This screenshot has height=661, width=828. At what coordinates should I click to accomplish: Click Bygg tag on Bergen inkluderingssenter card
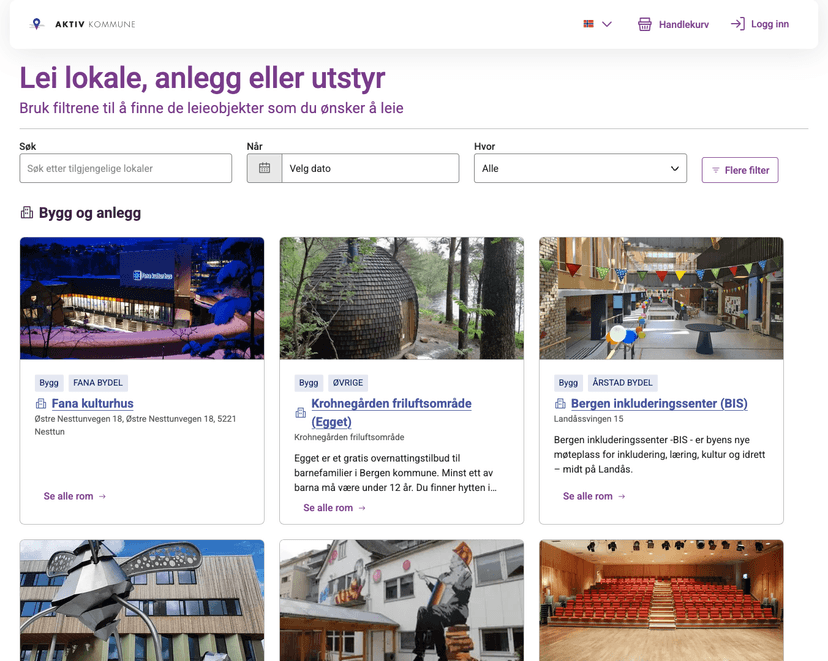point(568,383)
